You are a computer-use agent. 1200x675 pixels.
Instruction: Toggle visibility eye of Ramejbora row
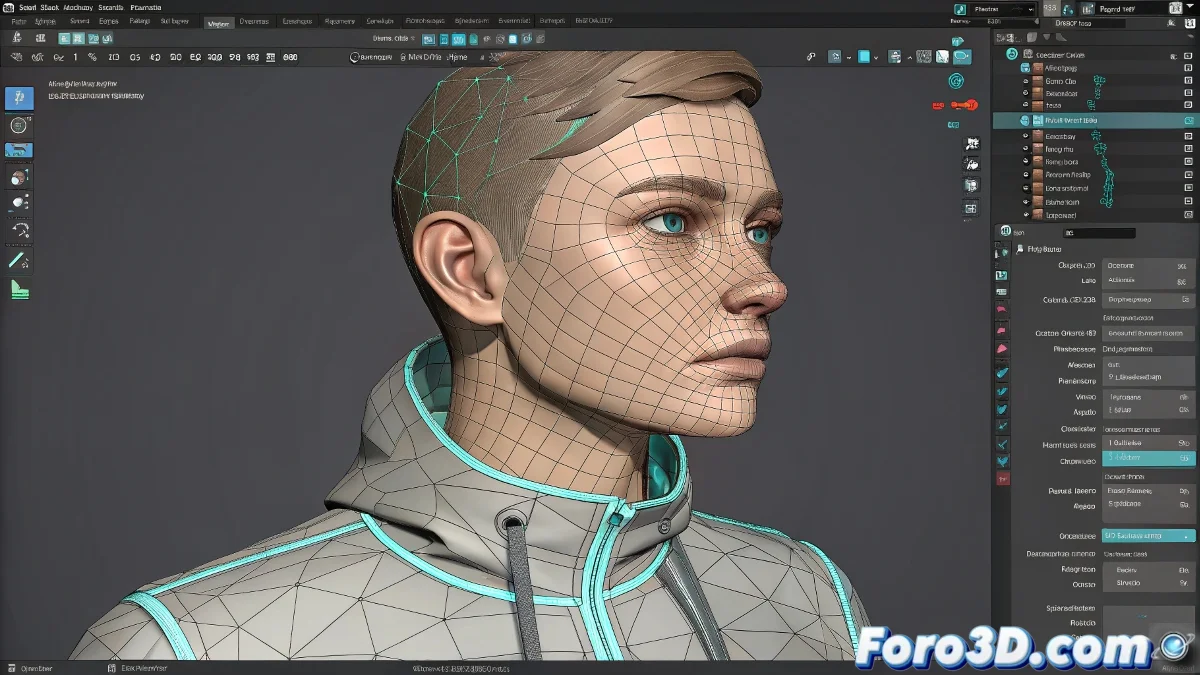1025,162
